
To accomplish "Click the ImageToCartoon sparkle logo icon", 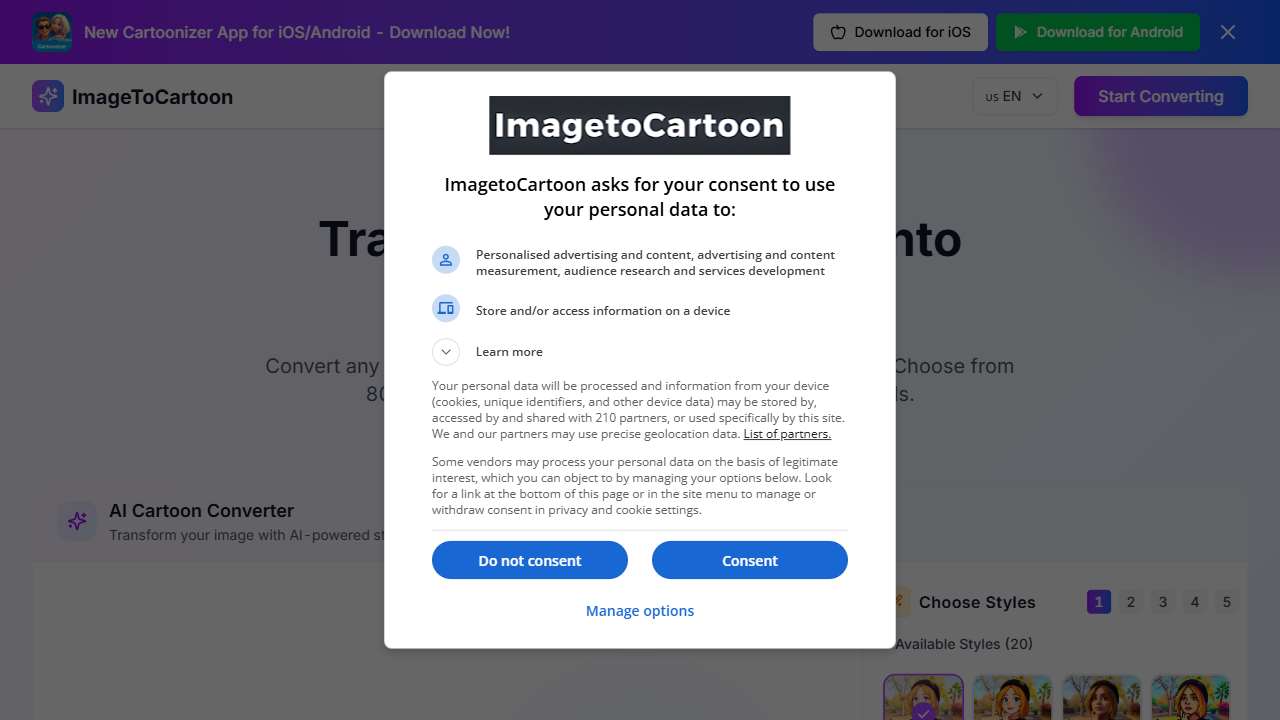I will [x=47, y=96].
